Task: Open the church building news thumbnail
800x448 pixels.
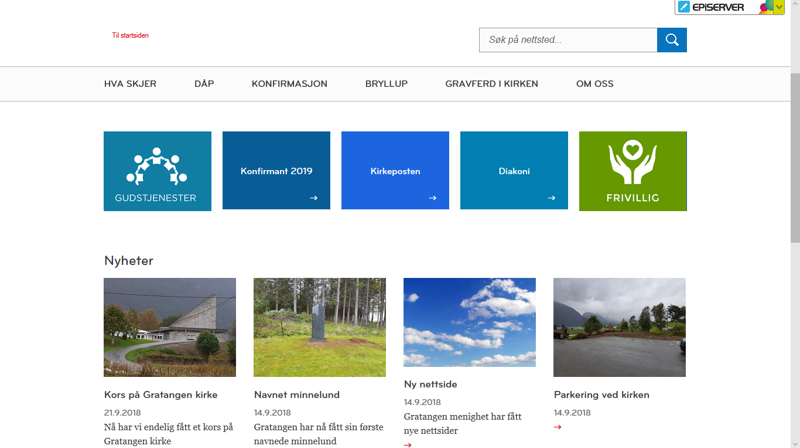Action: 170,327
